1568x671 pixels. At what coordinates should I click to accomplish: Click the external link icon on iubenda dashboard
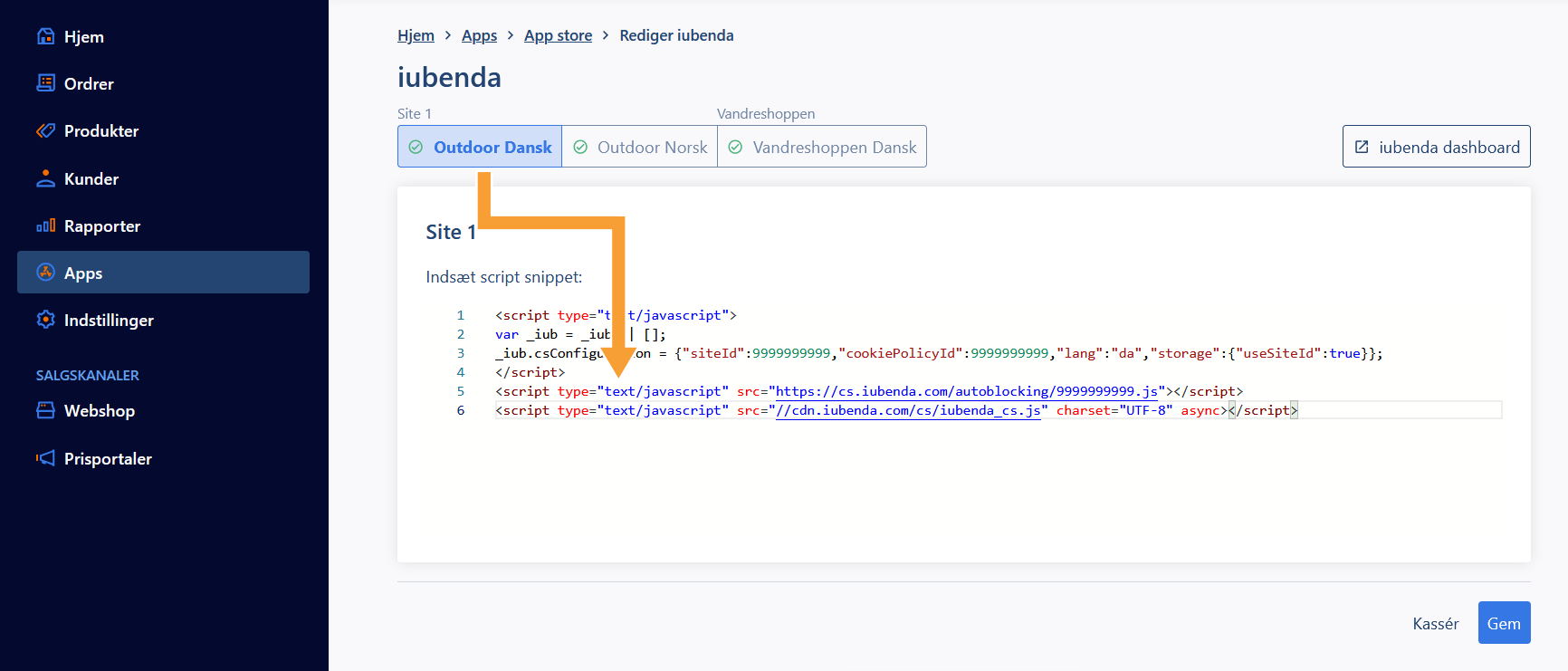(1362, 147)
